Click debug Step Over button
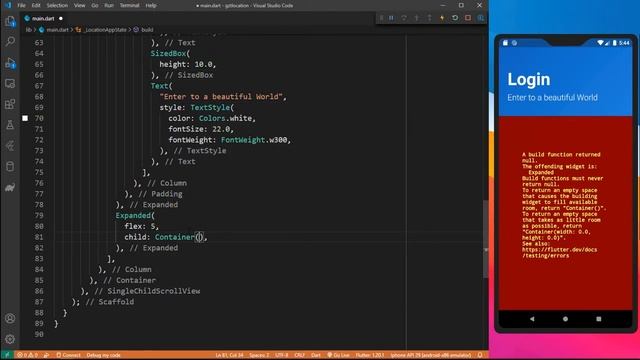Image resolution: width=640 pixels, height=360 pixels. (404, 18)
